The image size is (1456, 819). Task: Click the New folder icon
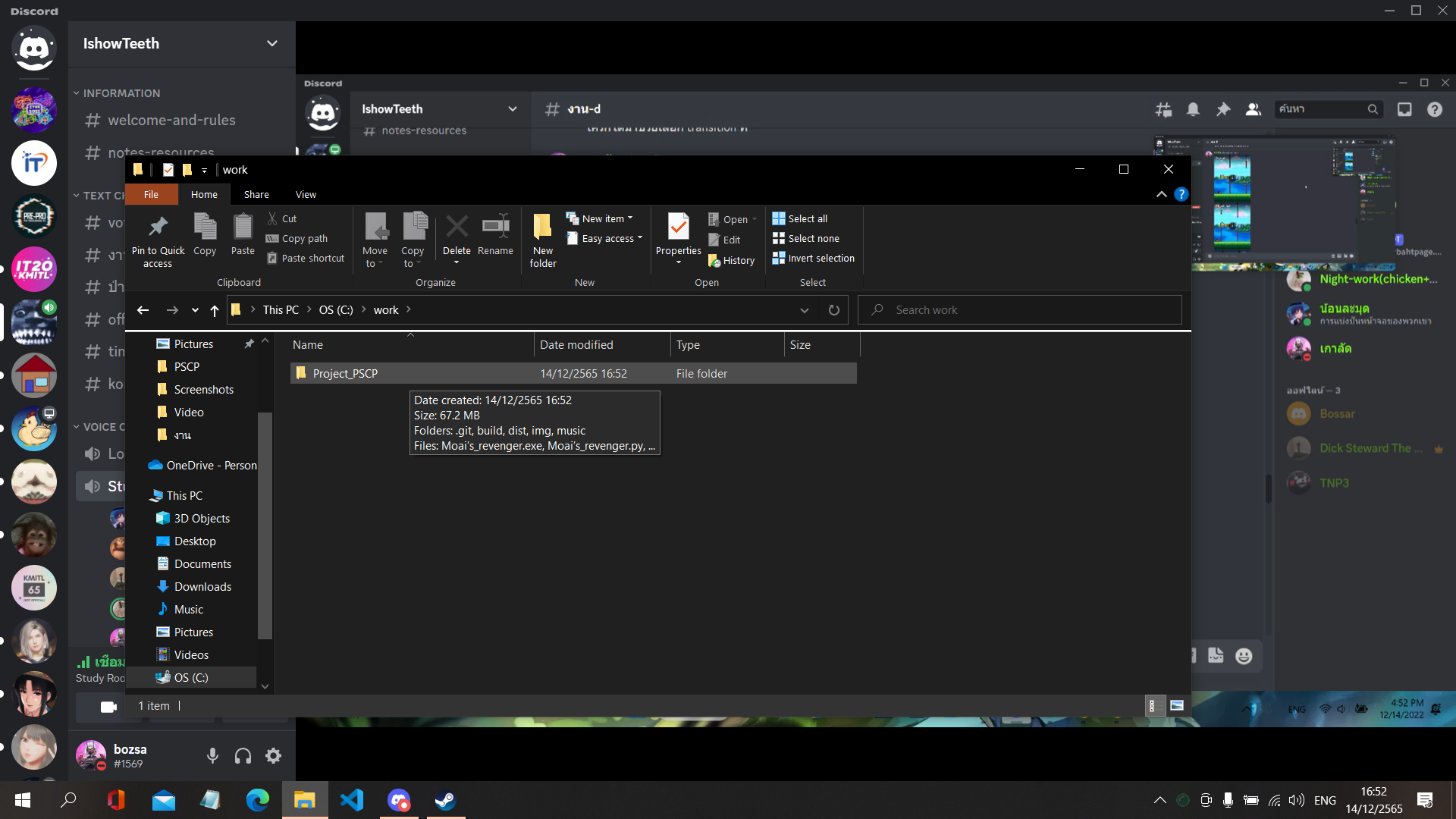click(x=542, y=227)
